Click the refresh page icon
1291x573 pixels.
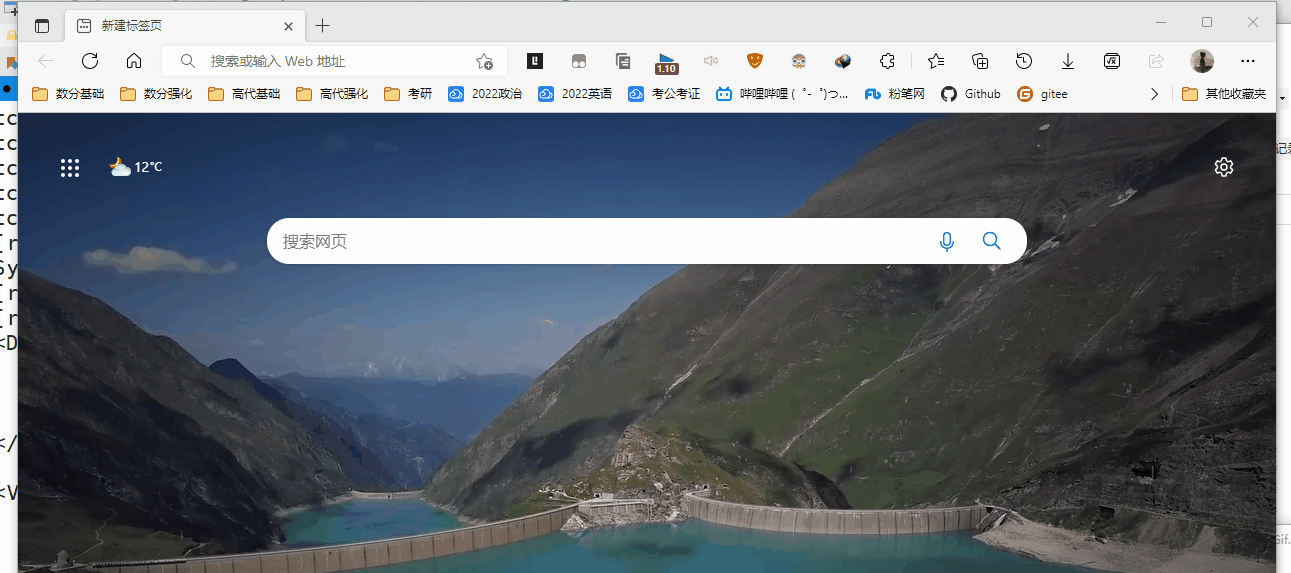click(x=90, y=61)
